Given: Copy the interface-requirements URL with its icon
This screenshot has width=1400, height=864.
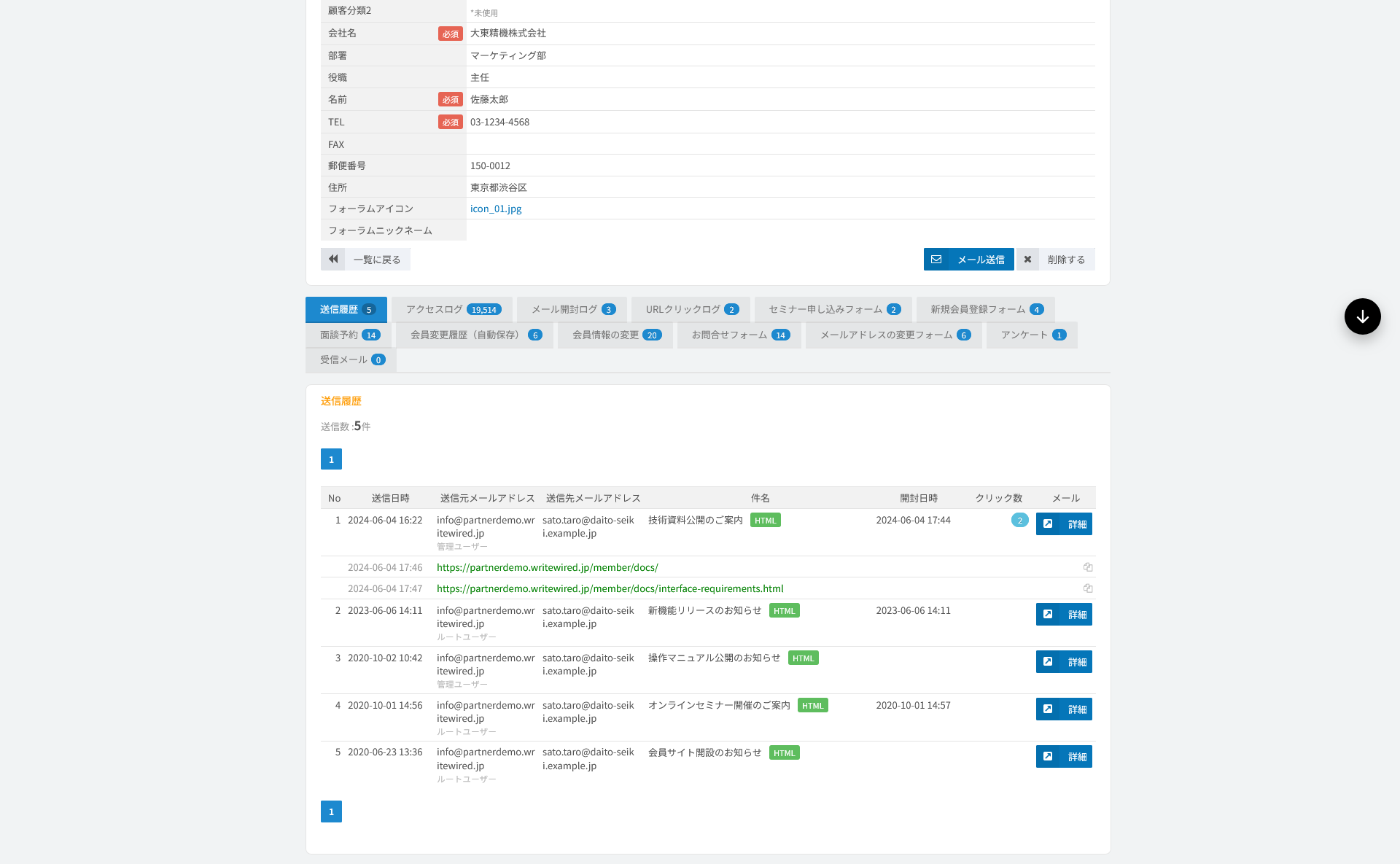Looking at the screenshot, I should point(1088,588).
